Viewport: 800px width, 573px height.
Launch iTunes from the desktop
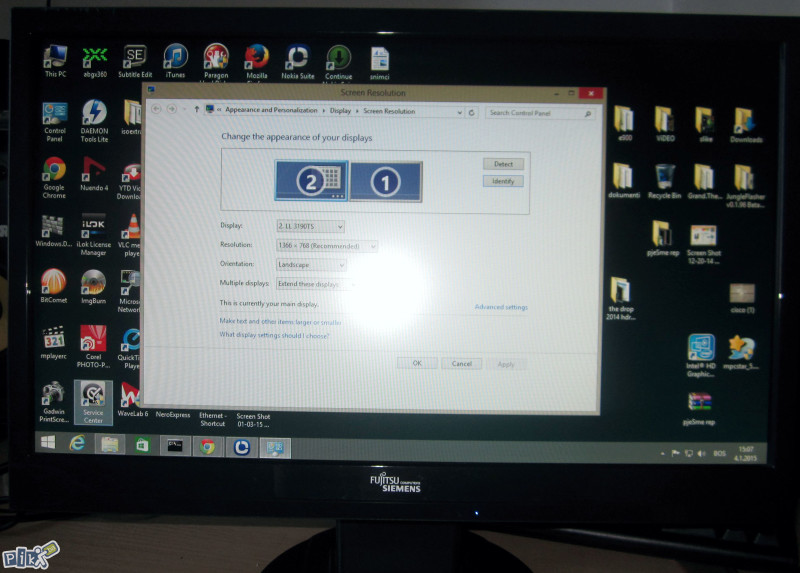point(176,62)
